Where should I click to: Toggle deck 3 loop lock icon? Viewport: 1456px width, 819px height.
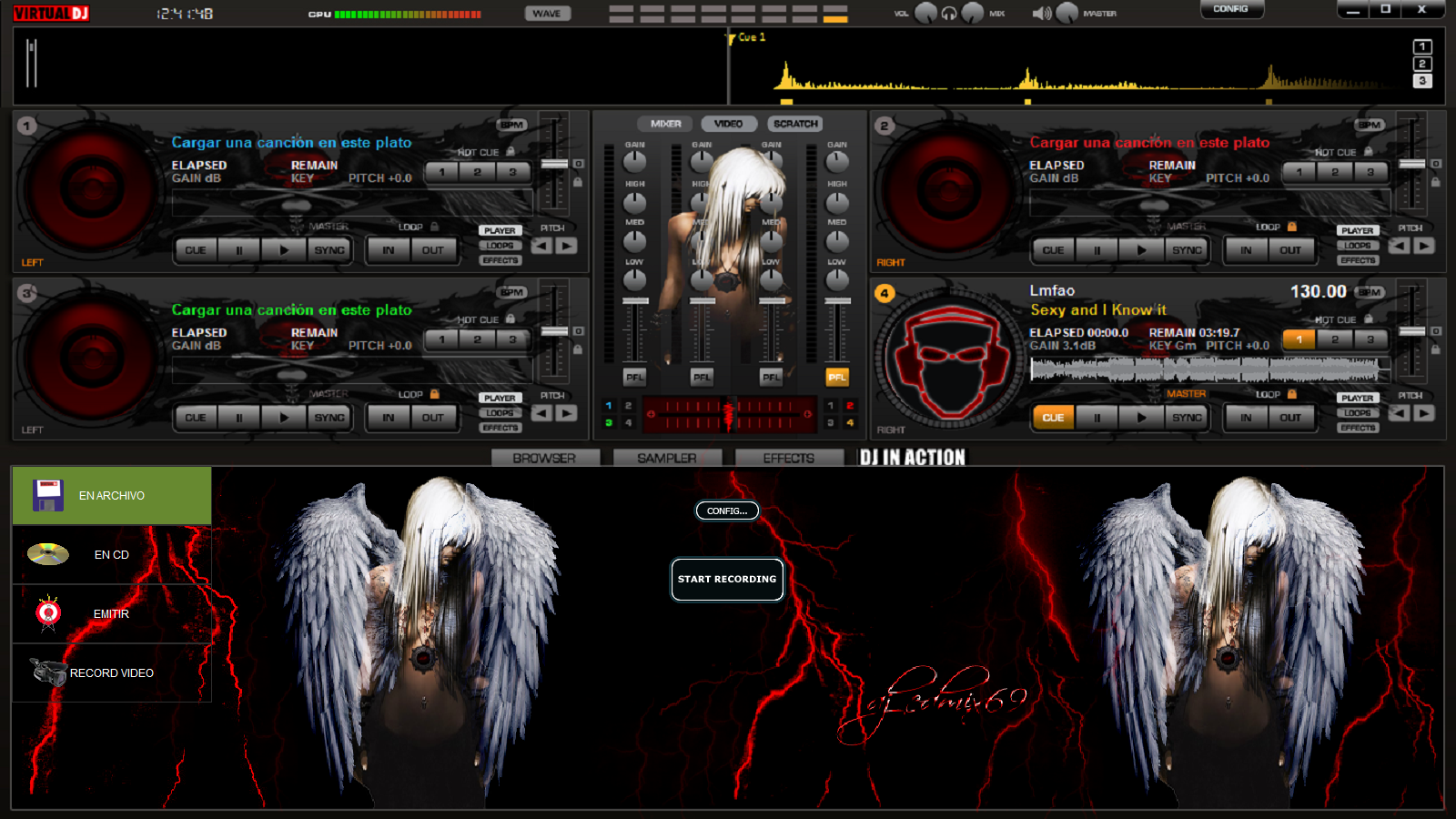coord(434,394)
